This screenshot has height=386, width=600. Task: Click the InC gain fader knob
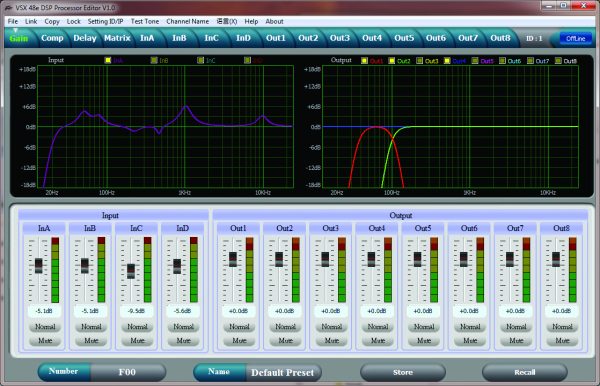pyautogui.click(x=131, y=271)
